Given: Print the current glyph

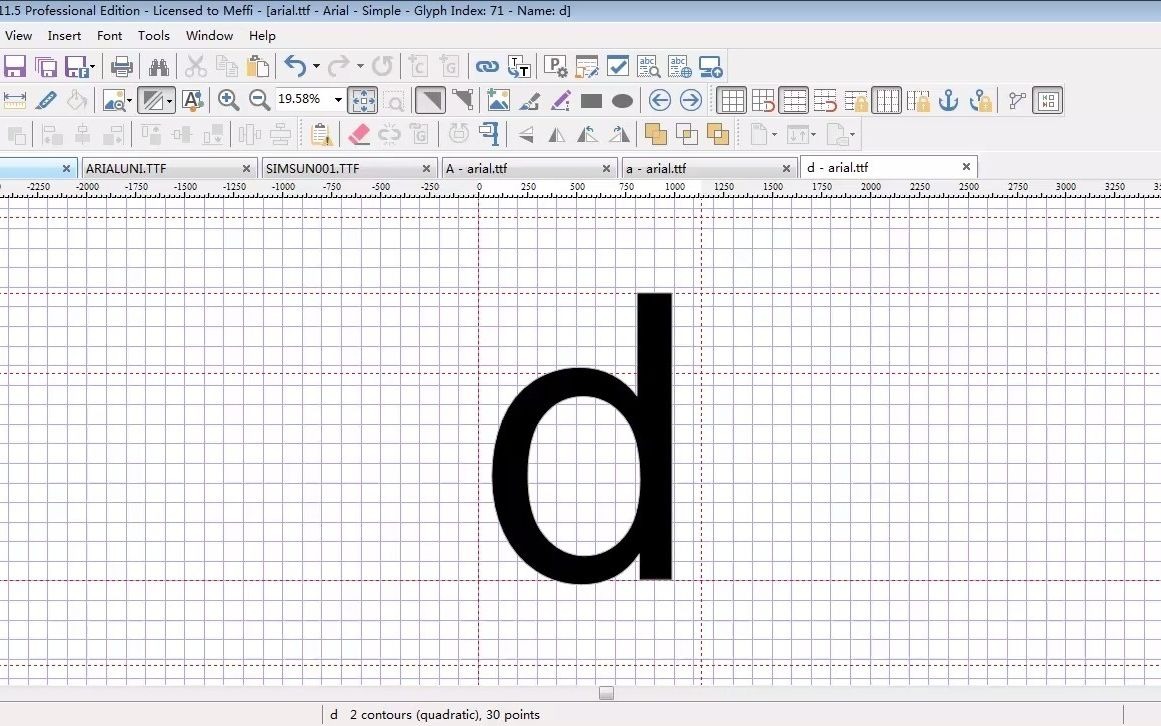Looking at the screenshot, I should [120, 66].
